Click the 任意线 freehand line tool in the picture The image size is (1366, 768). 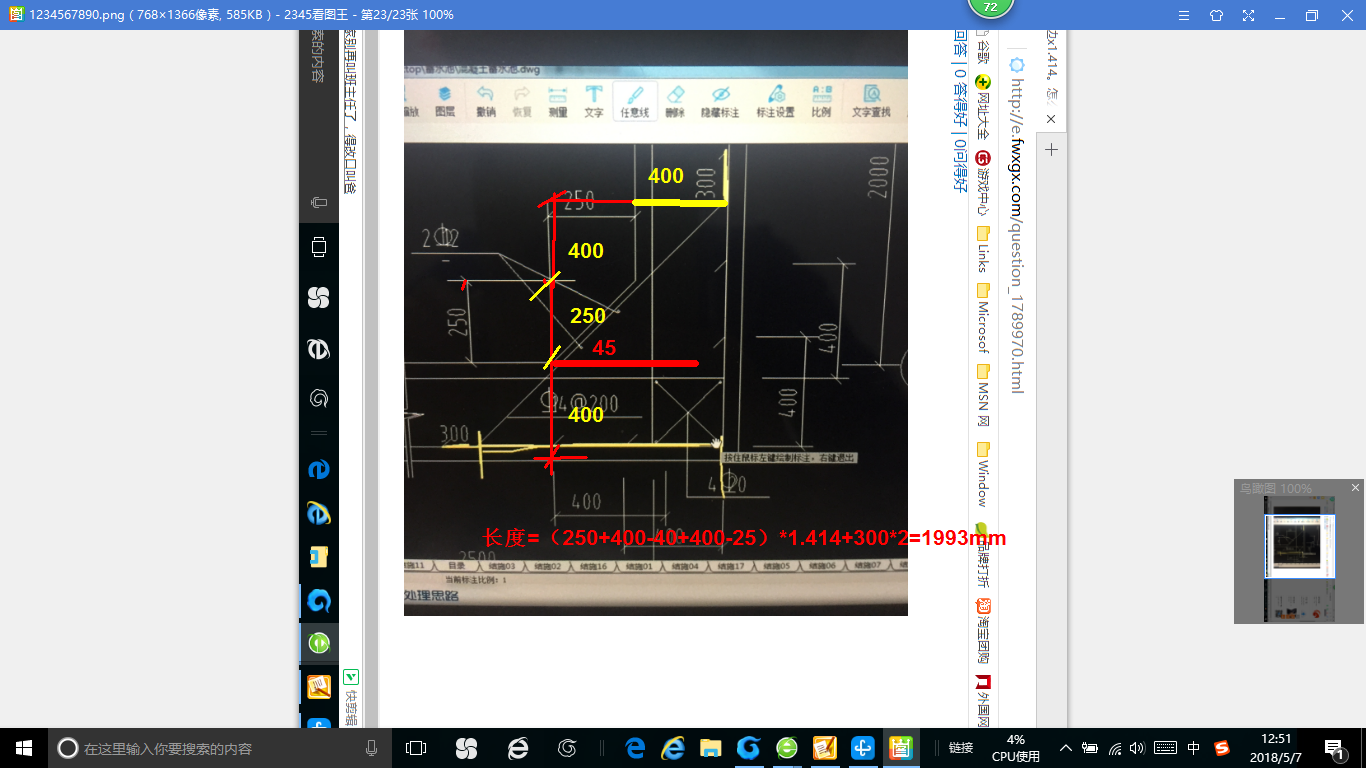[635, 101]
